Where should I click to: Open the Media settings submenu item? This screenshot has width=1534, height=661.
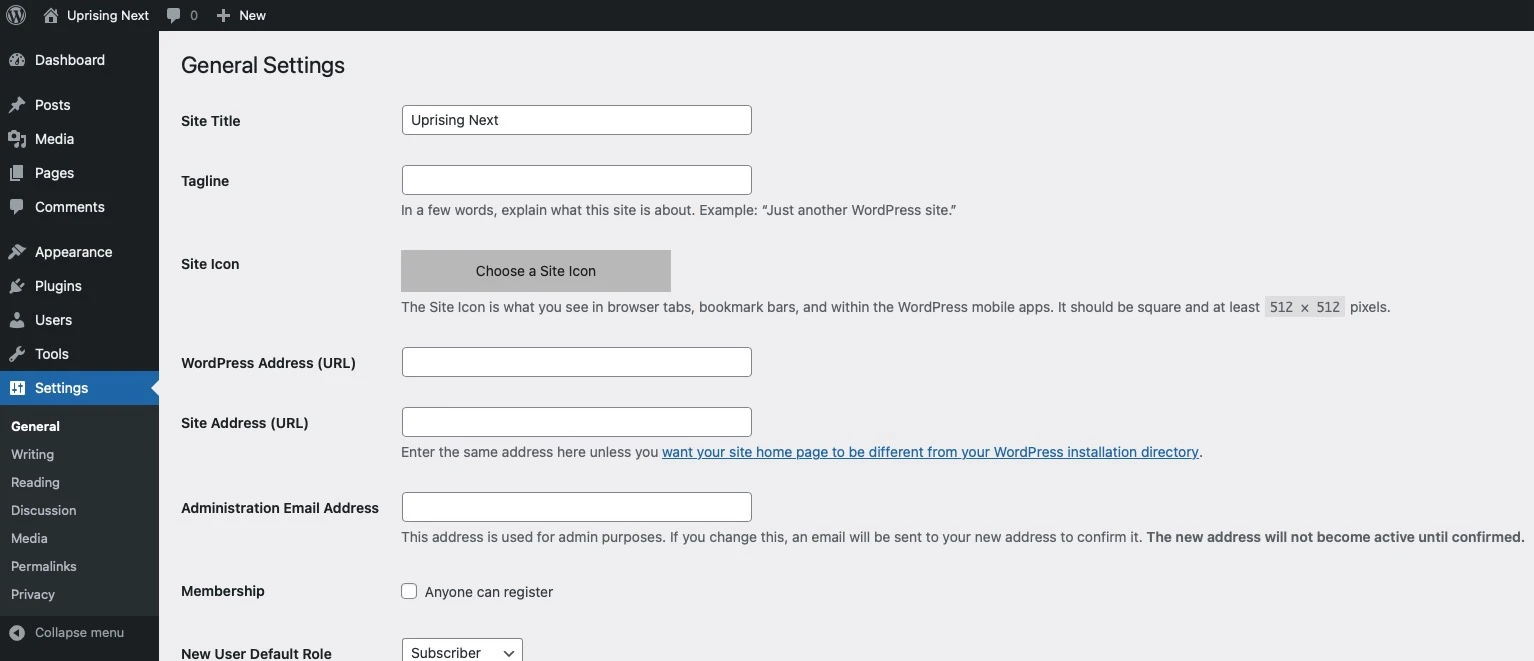coord(30,538)
